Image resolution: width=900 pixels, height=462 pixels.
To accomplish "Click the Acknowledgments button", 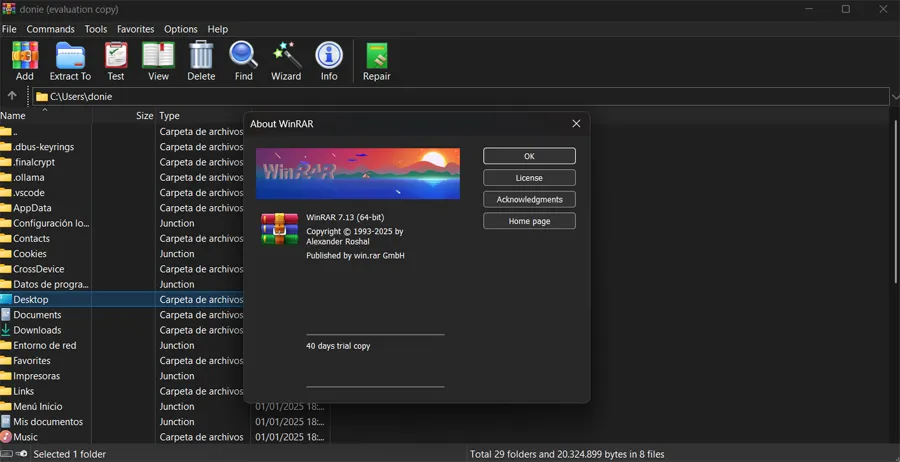I will pos(529,199).
